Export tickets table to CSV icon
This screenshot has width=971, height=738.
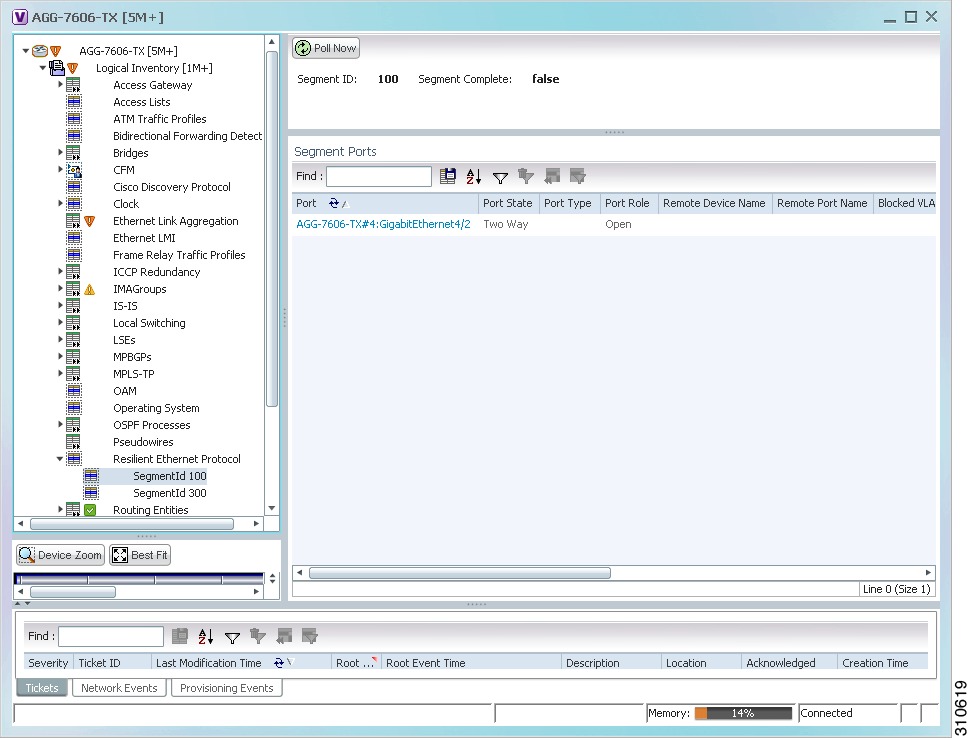click(180, 636)
